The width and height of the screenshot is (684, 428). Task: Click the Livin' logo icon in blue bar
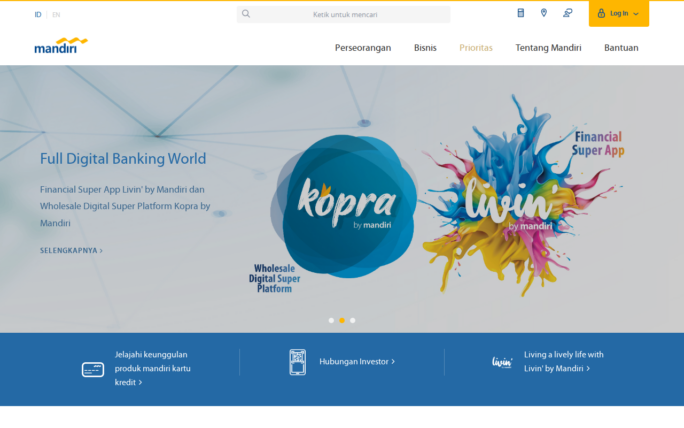pyautogui.click(x=502, y=361)
